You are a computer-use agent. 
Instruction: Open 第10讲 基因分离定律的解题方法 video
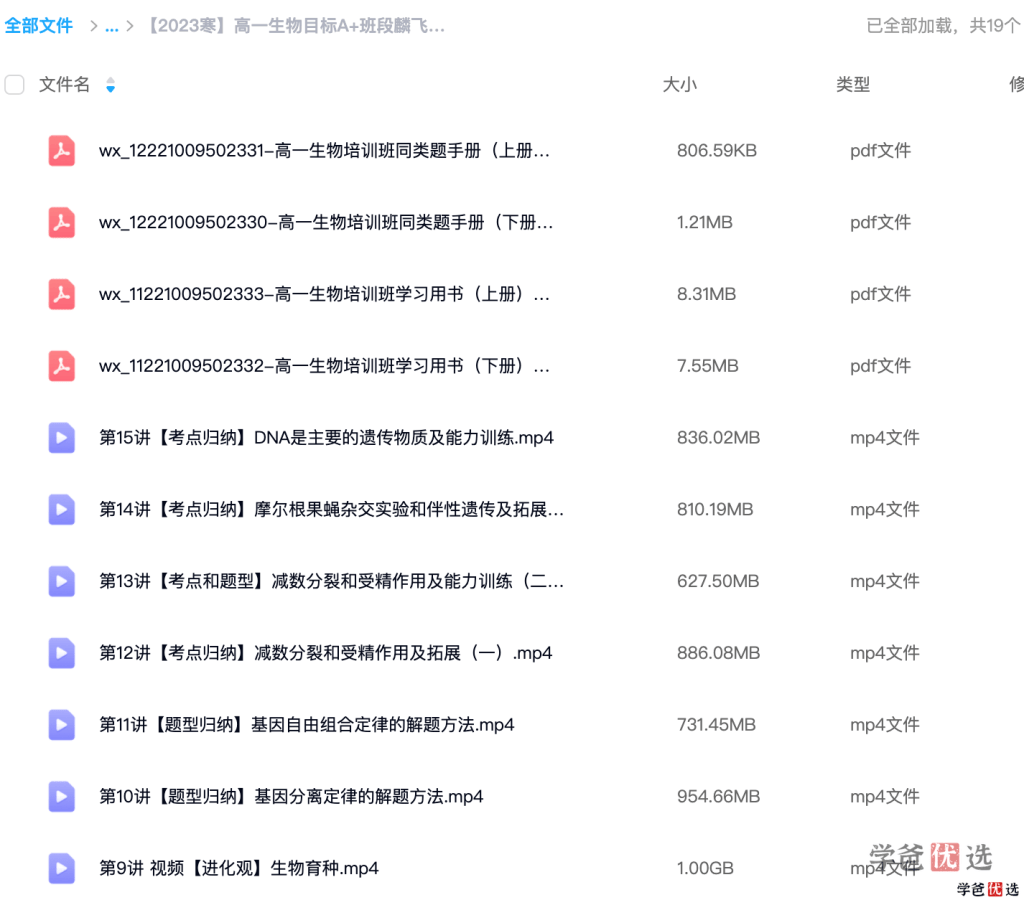(291, 797)
